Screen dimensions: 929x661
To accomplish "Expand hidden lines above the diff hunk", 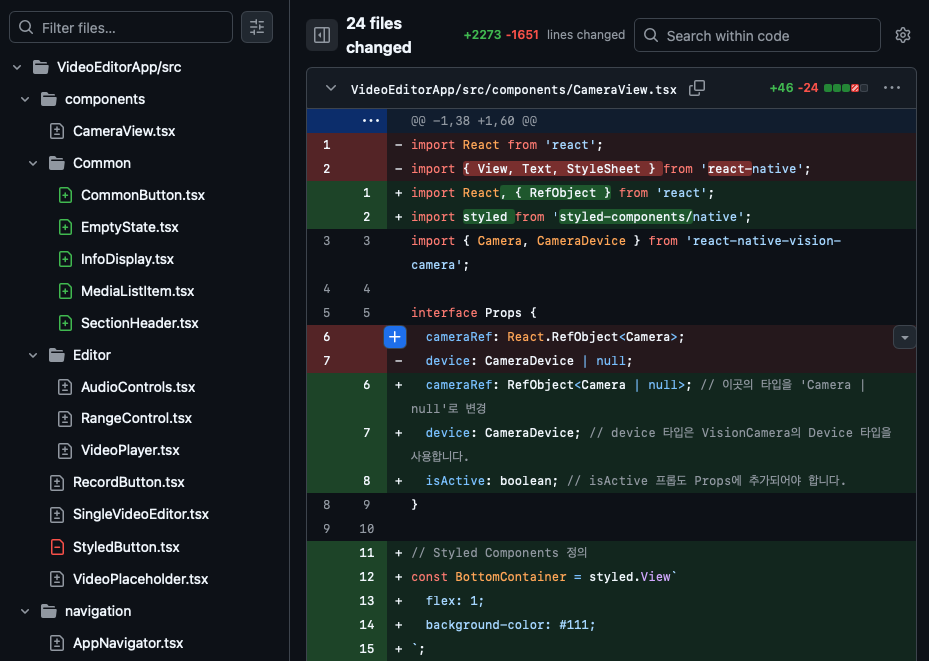I will click(371, 121).
